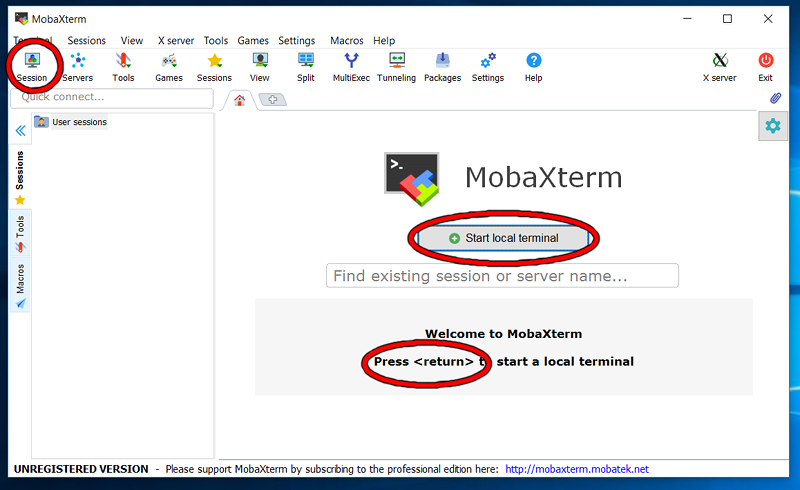The width and height of the screenshot is (800, 490).
Task: Open the Packages toolbar icon
Action: click(442, 67)
